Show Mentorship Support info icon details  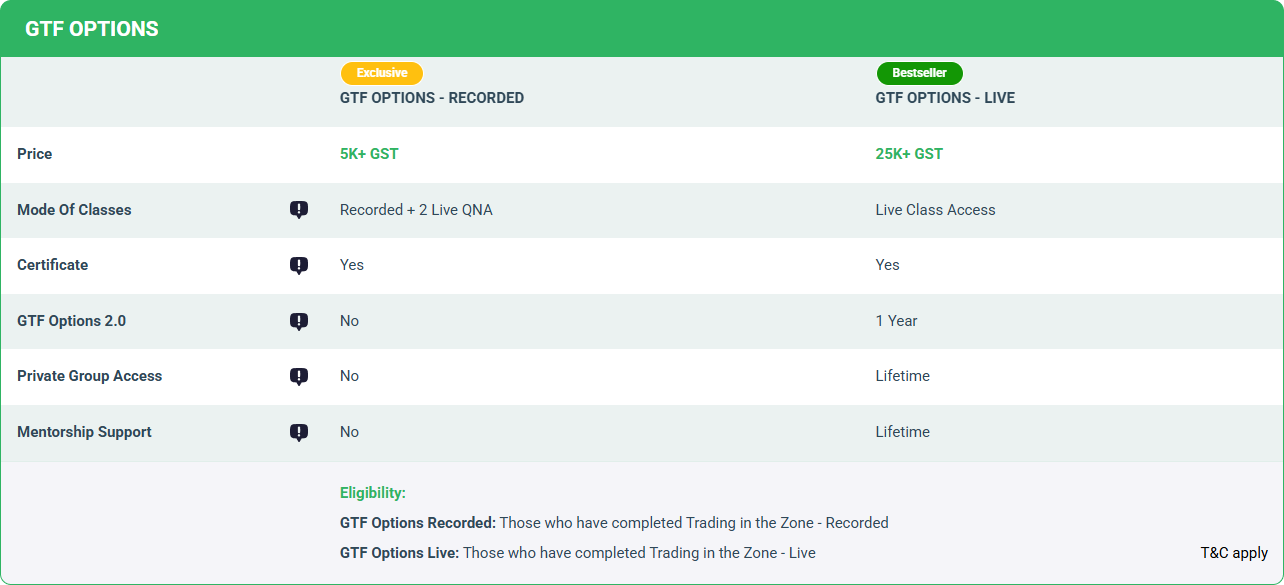pos(298,432)
